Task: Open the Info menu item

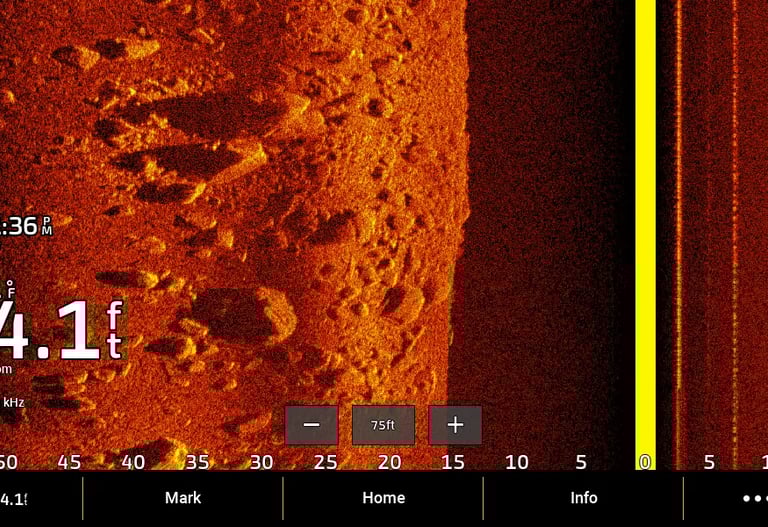Action: point(583,498)
